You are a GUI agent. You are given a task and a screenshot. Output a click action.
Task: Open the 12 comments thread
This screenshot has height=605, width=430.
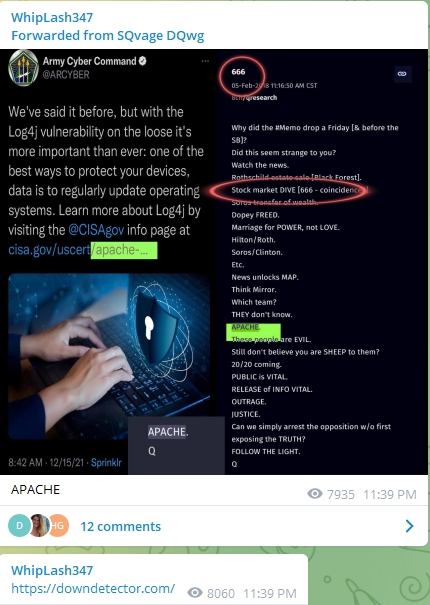[x=120, y=526]
